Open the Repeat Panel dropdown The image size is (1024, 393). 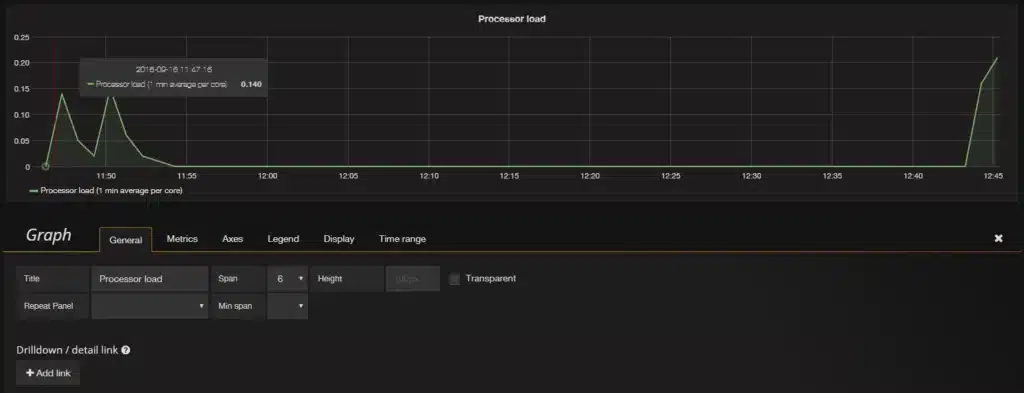pos(150,306)
